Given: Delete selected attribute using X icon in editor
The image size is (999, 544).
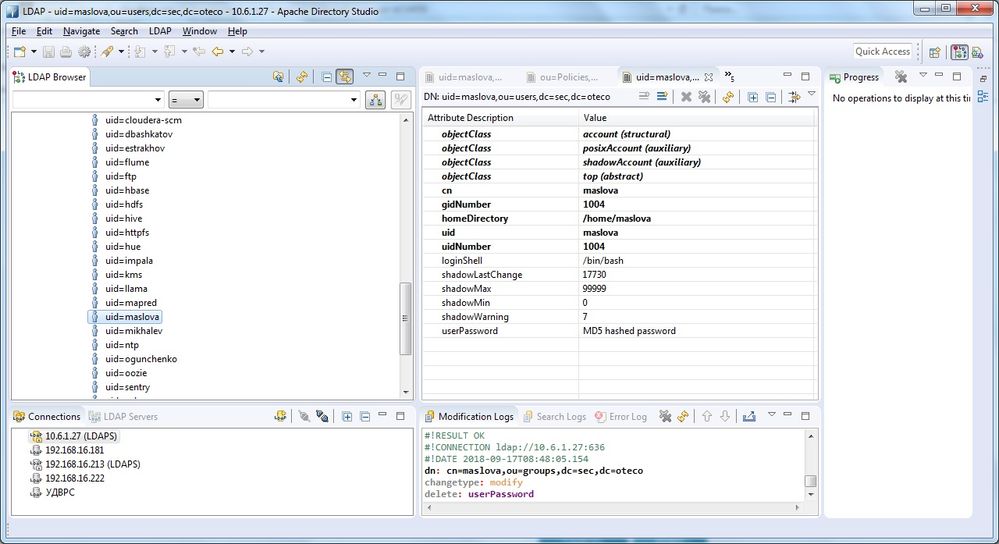Looking at the screenshot, I should pos(686,97).
